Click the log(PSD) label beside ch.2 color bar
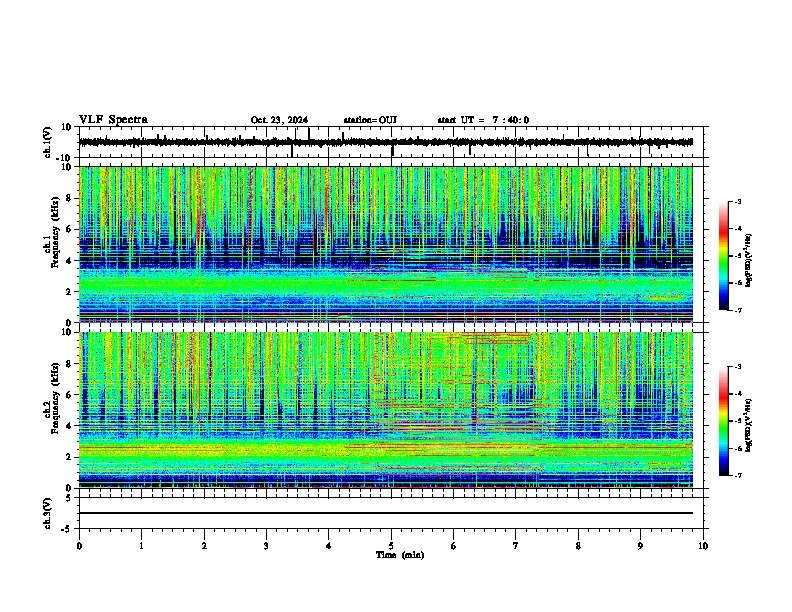Viewport: 792px width, 612px height. pyautogui.click(x=748, y=425)
